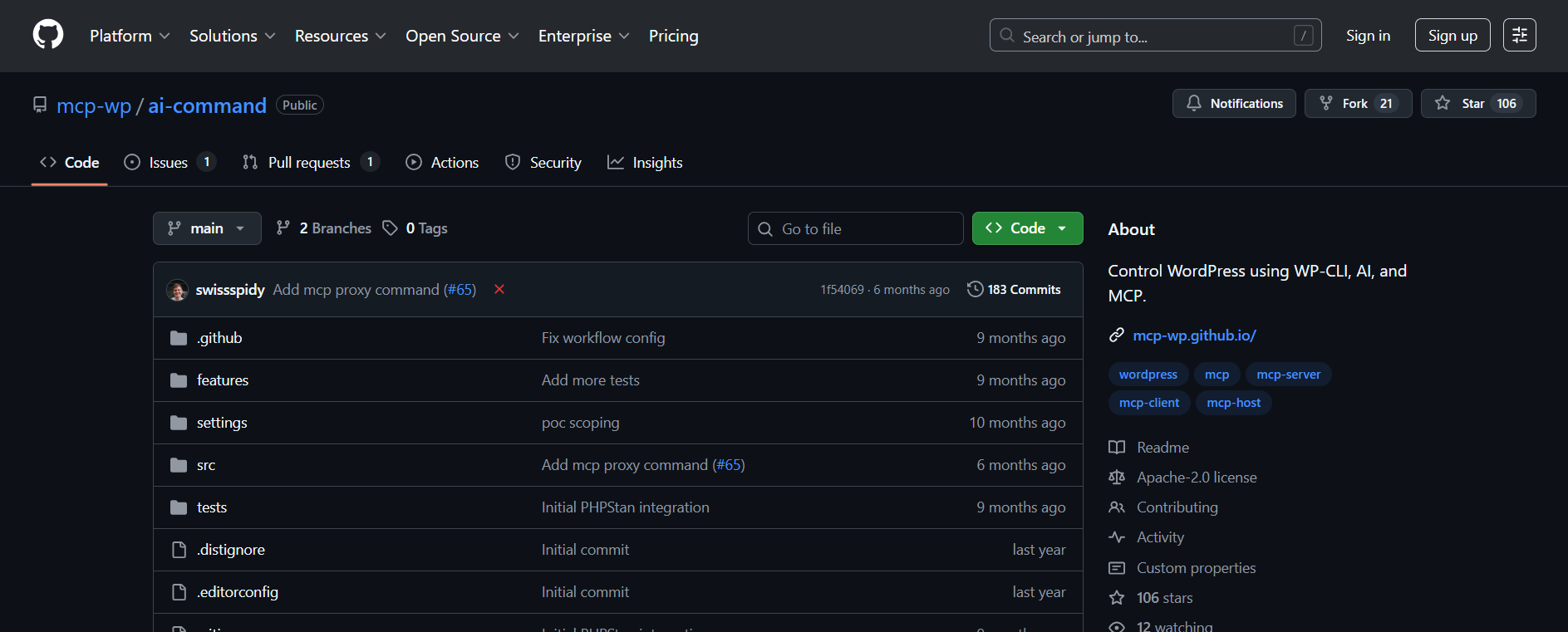Fork the ai-command repository
The image size is (1568, 632).
point(1358,104)
